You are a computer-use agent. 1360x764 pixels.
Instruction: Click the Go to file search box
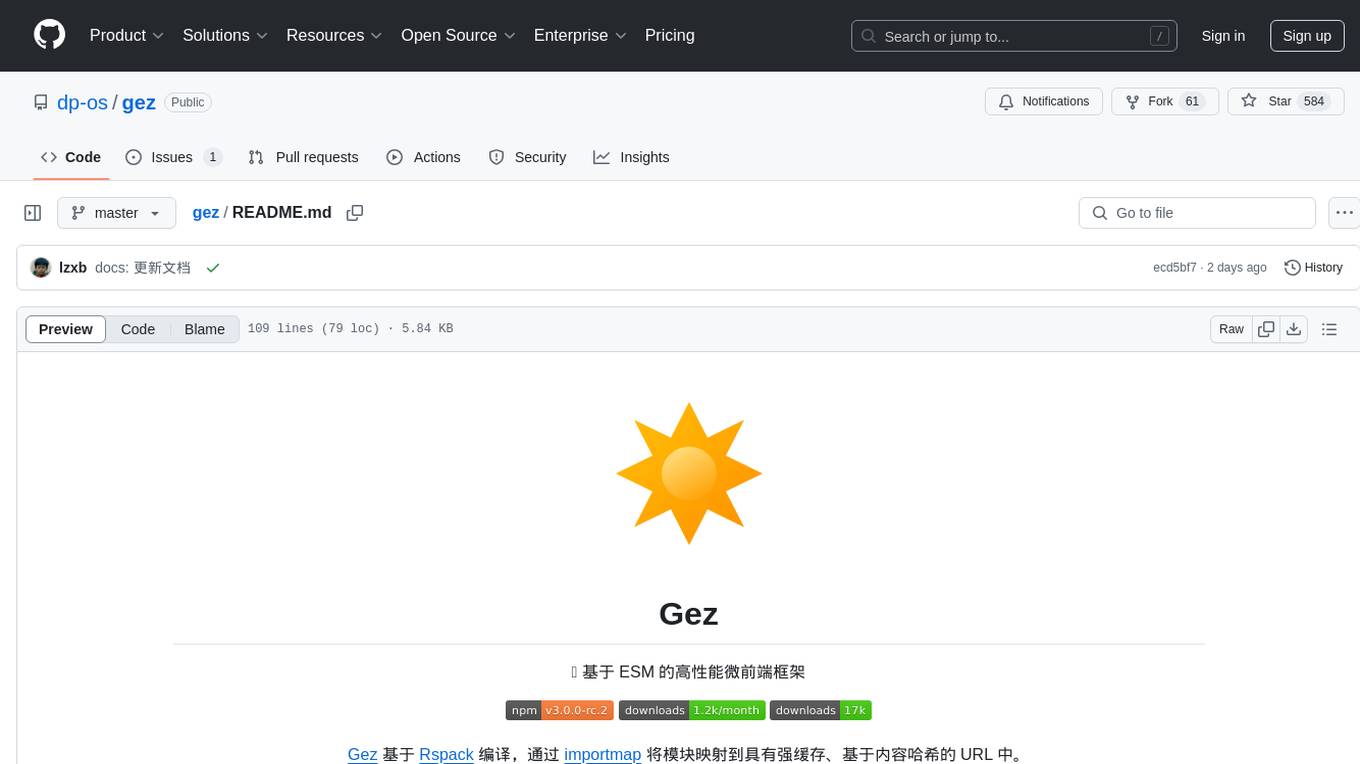(x=1197, y=213)
